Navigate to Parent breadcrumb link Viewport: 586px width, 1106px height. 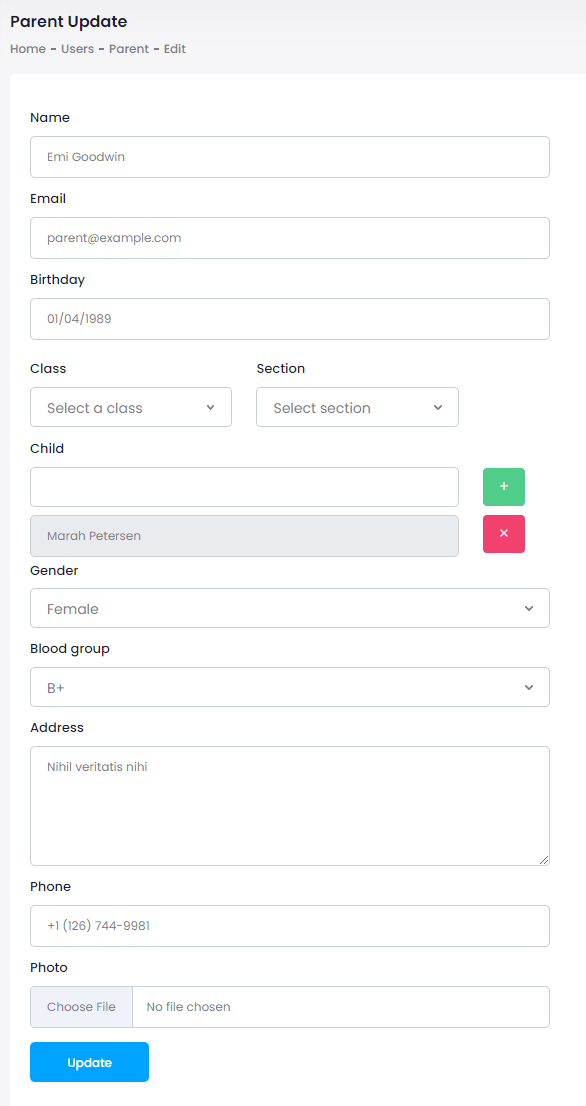click(x=129, y=49)
